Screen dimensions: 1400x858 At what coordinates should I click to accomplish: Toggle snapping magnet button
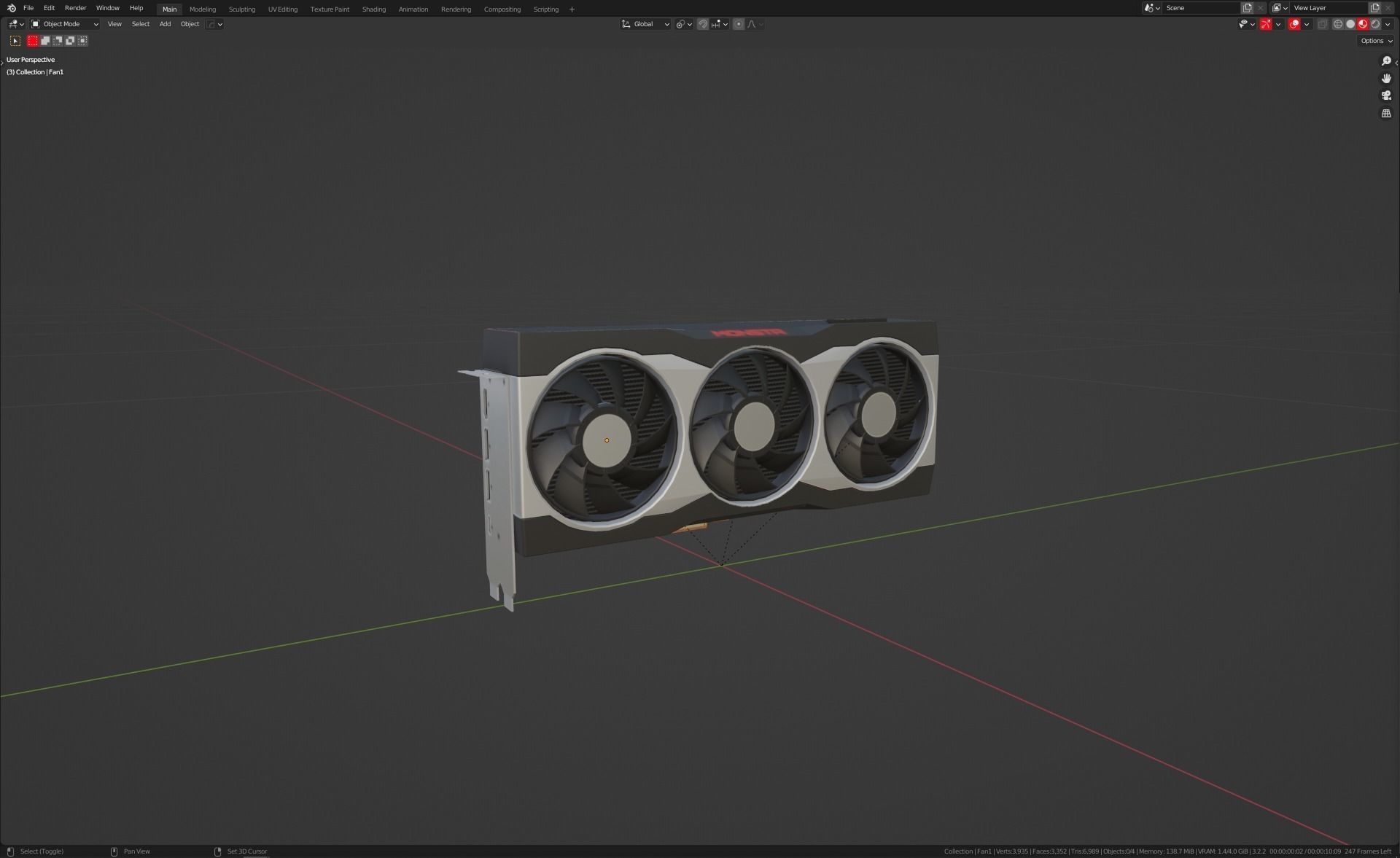click(x=703, y=24)
